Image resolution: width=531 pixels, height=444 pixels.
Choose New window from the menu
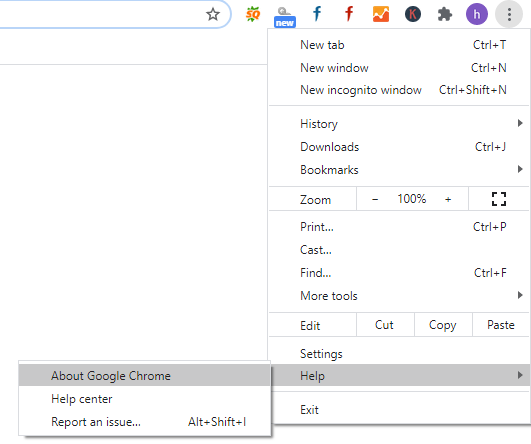[x=399, y=68]
